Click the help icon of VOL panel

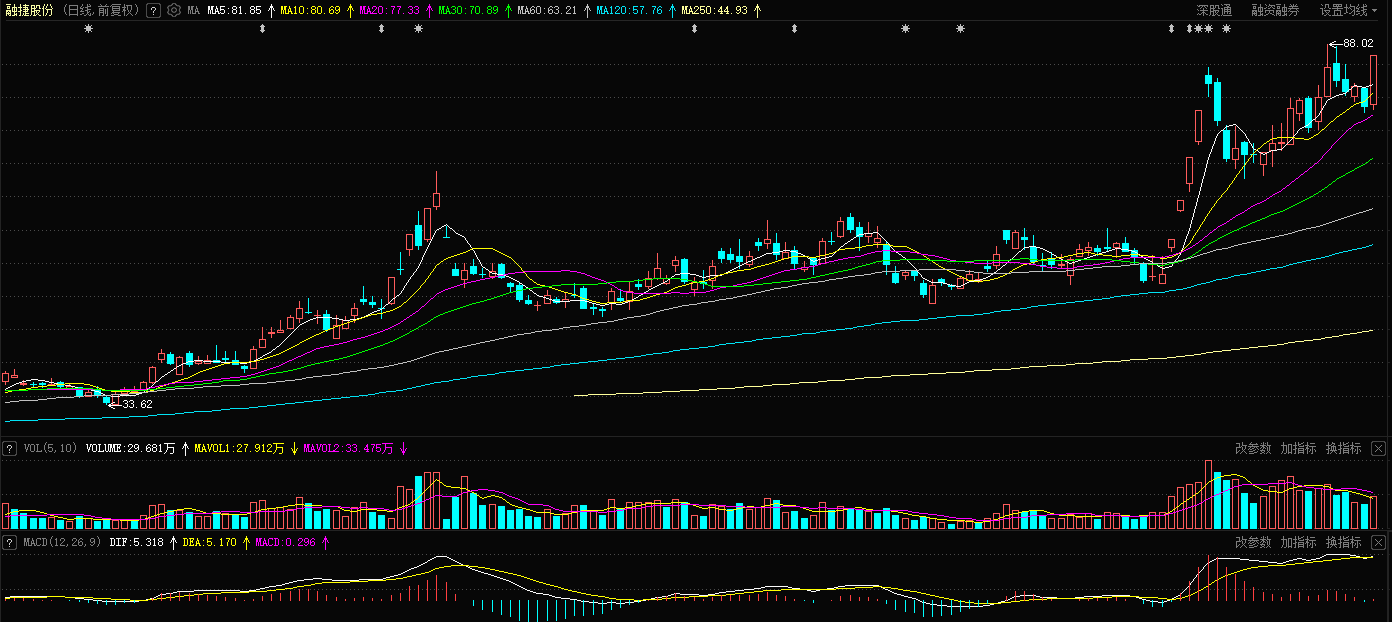(x=10, y=448)
